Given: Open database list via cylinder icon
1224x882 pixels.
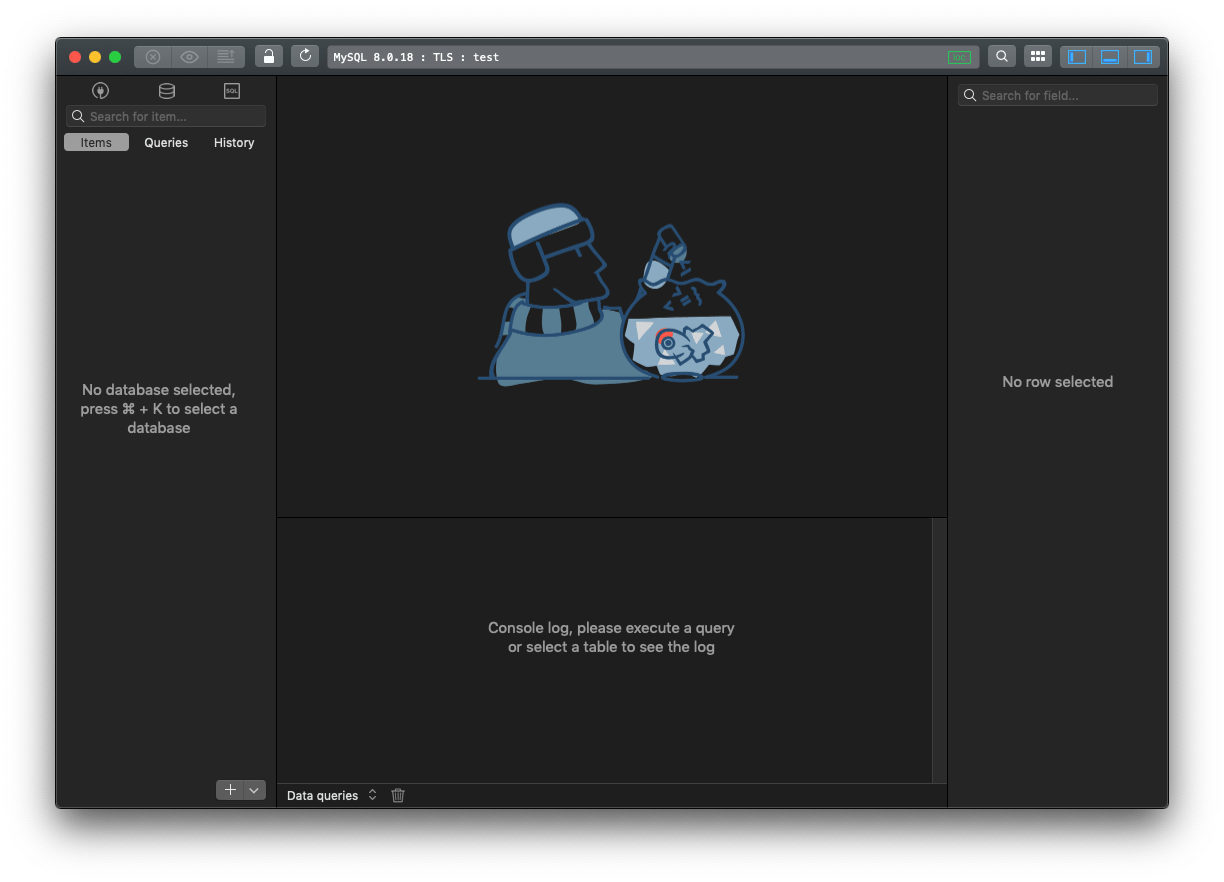Looking at the screenshot, I should click(x=166, y=91).
